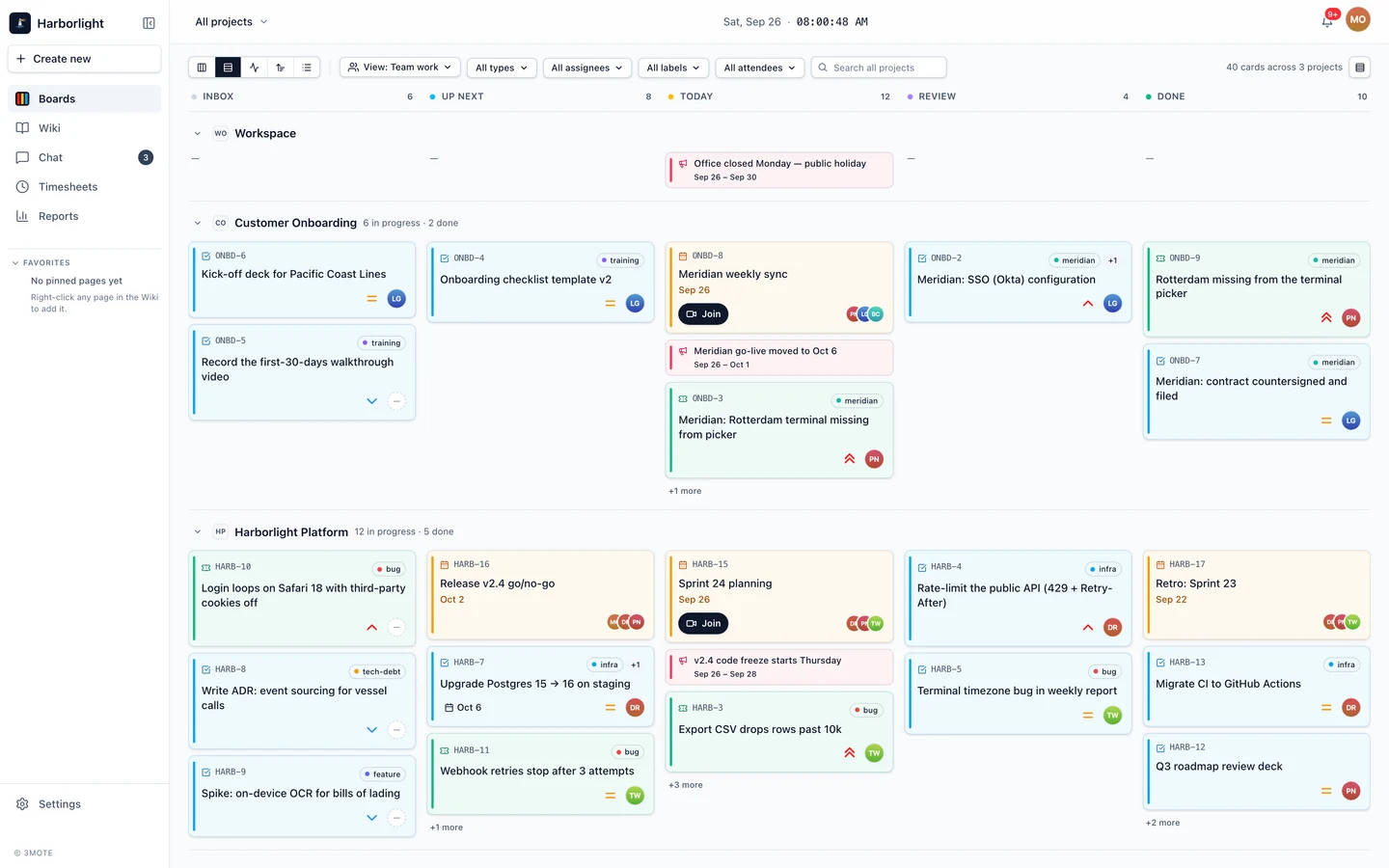The height and width of the screenshot is (868, 1389).
Task: Open the All projects dropdown
Action: pyautogui.click(x=231, y=21)
